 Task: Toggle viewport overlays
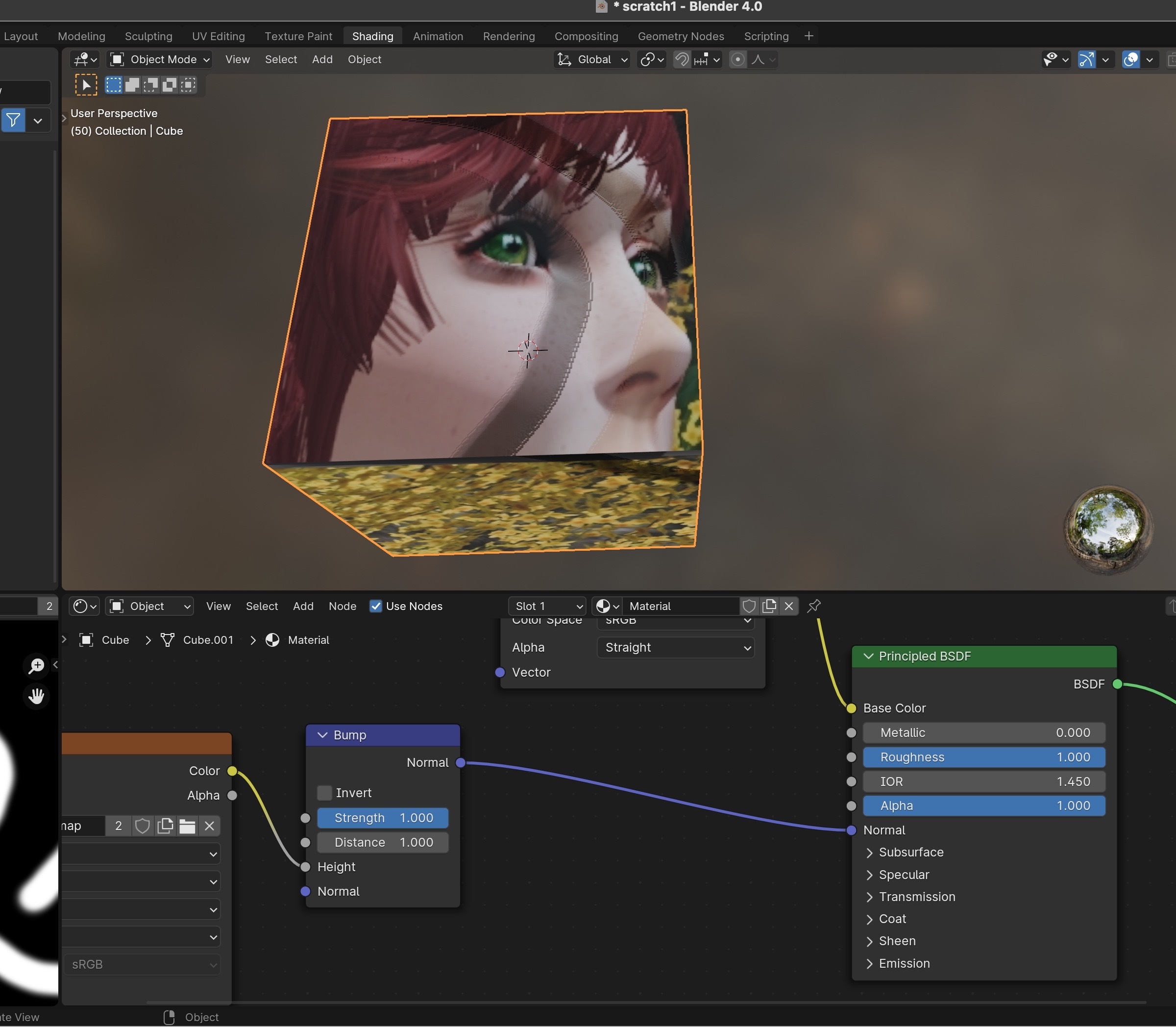(1131, 60)
